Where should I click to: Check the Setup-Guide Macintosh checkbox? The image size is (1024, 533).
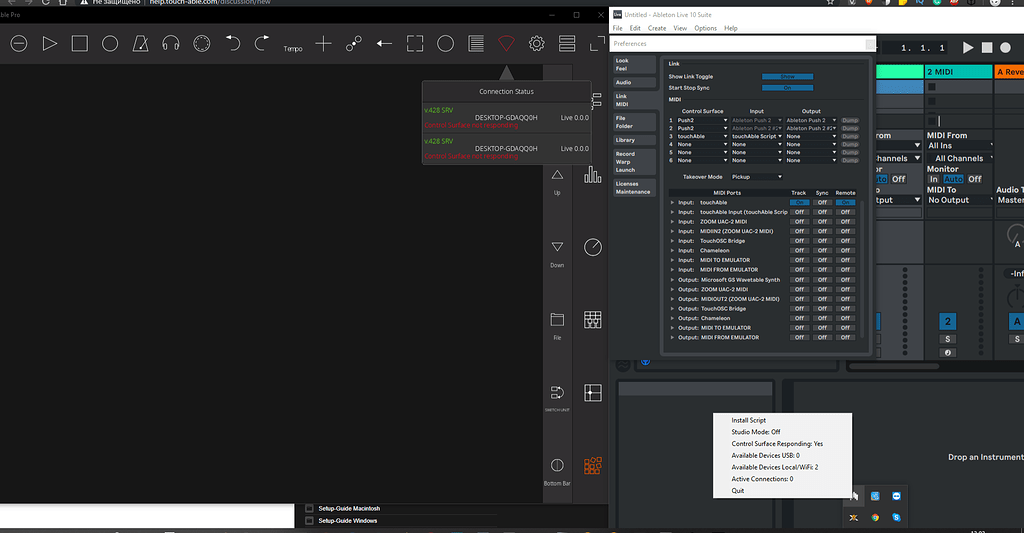point(310,508)
